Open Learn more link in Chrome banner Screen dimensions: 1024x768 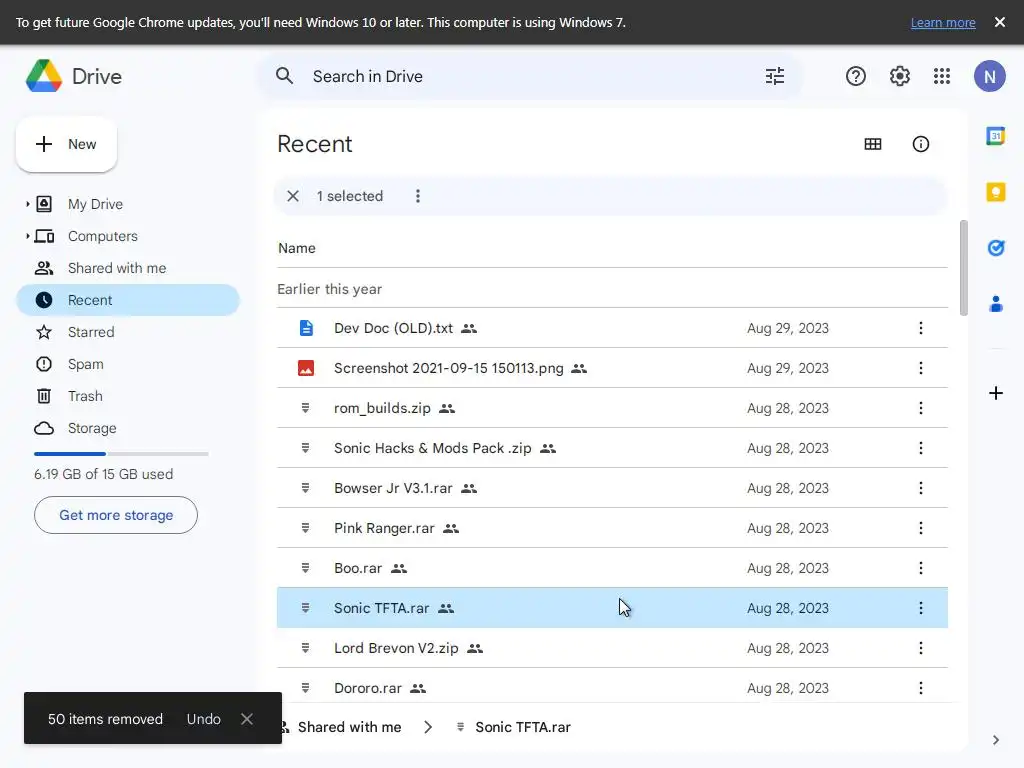942,23
